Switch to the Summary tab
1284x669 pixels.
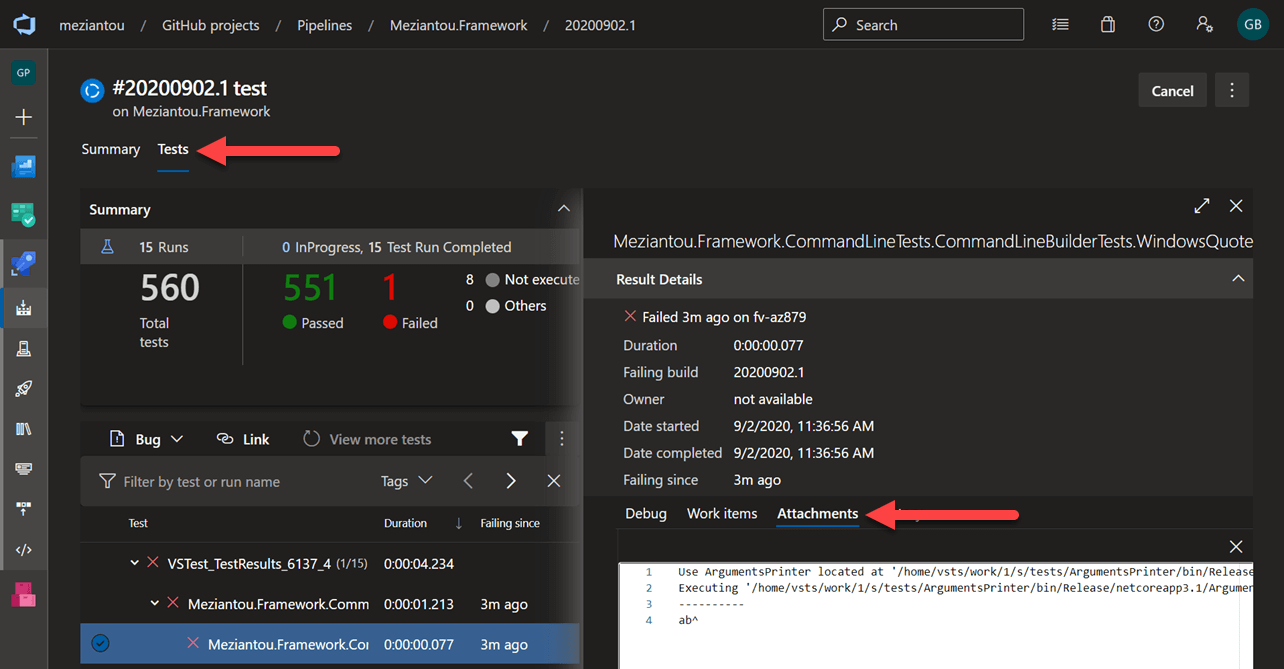point(110,149)
